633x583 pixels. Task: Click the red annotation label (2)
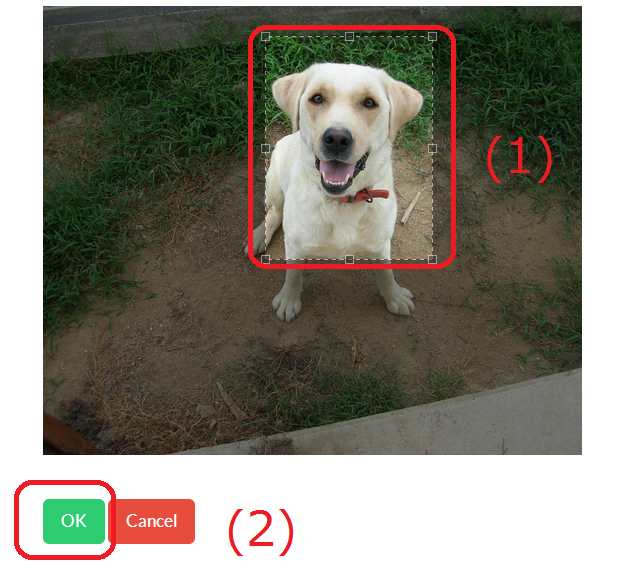(x=261, y=531)
